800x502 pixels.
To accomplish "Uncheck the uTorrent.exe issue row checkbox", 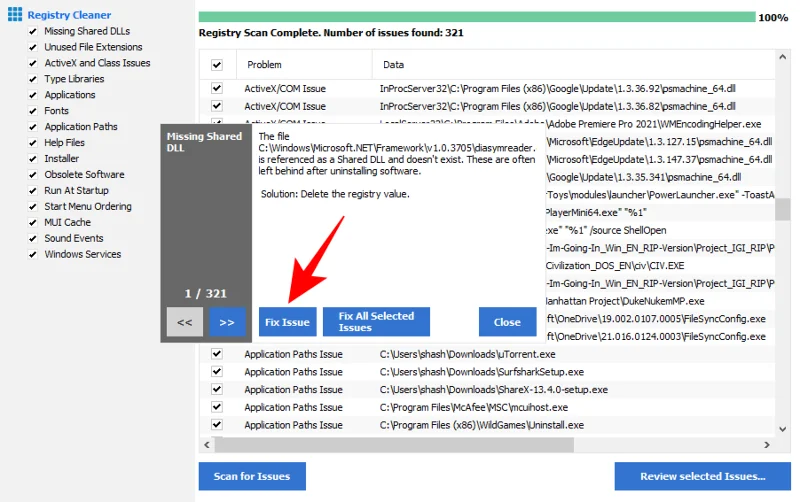I will [x=217, y=354].
